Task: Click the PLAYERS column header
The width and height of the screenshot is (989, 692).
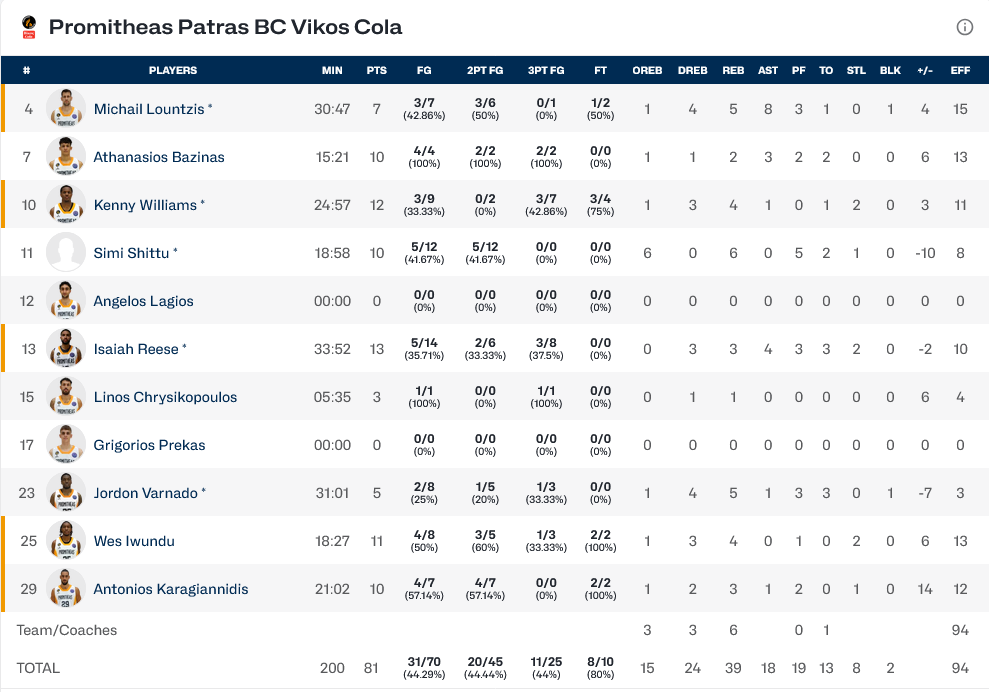Action: [173, 71]
